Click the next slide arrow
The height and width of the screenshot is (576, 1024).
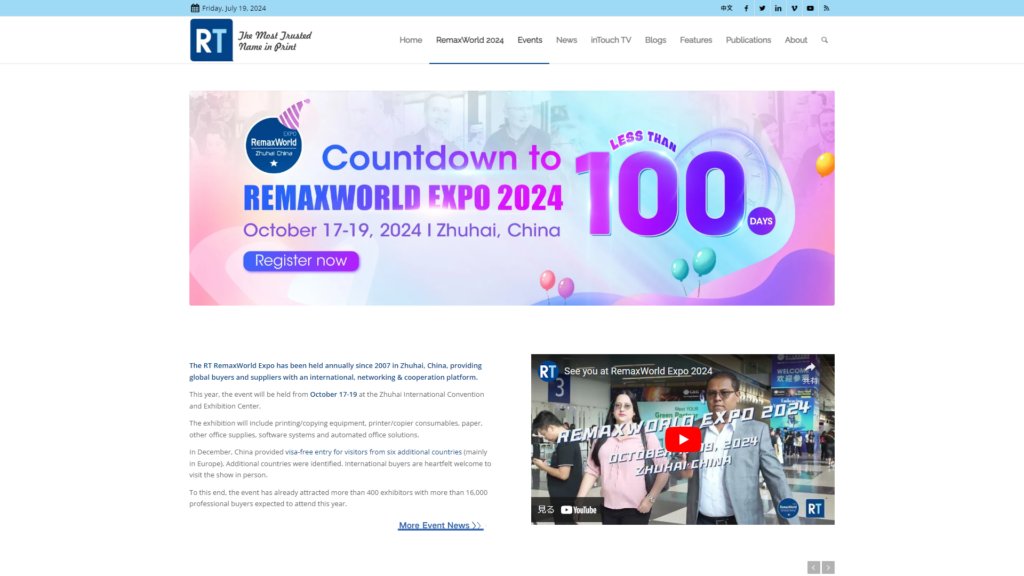(x=828, y=568)
